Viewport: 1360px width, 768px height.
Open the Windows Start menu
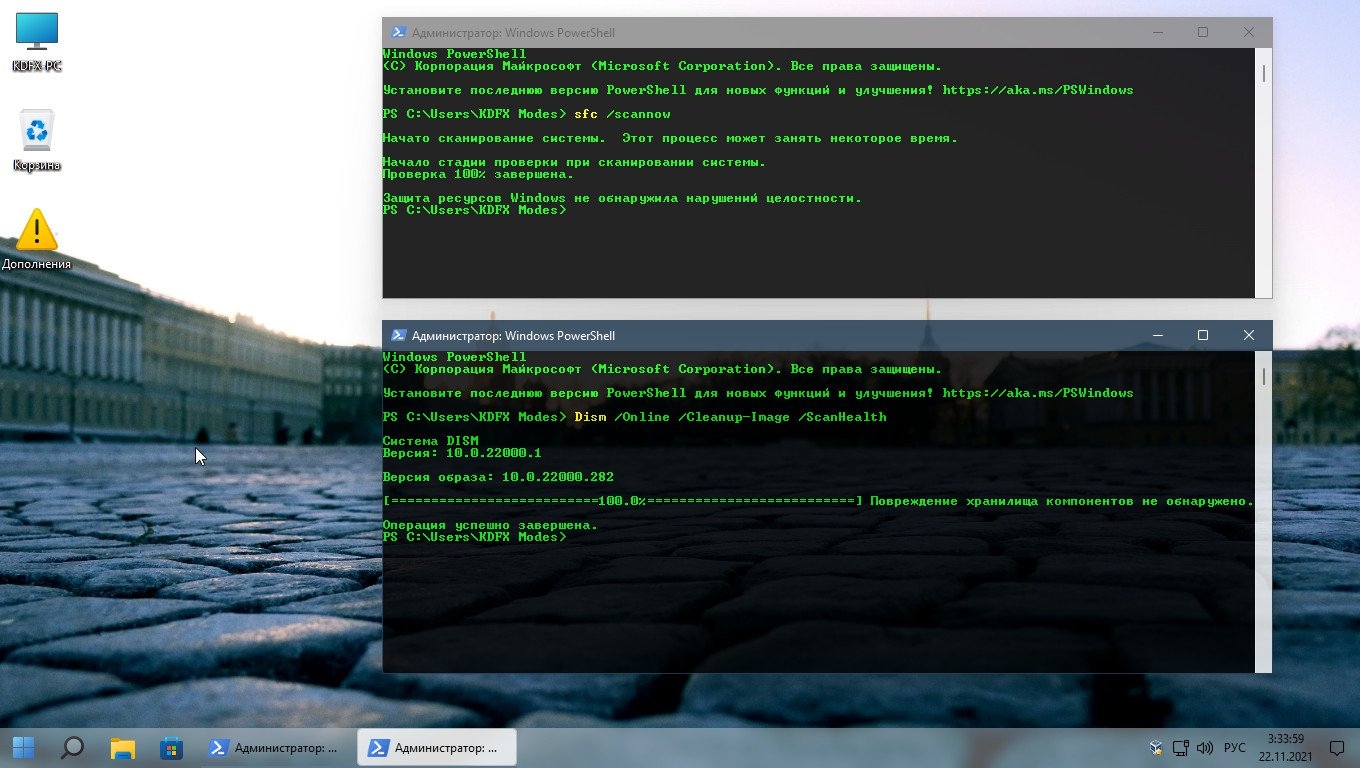[x=24, y=748]
